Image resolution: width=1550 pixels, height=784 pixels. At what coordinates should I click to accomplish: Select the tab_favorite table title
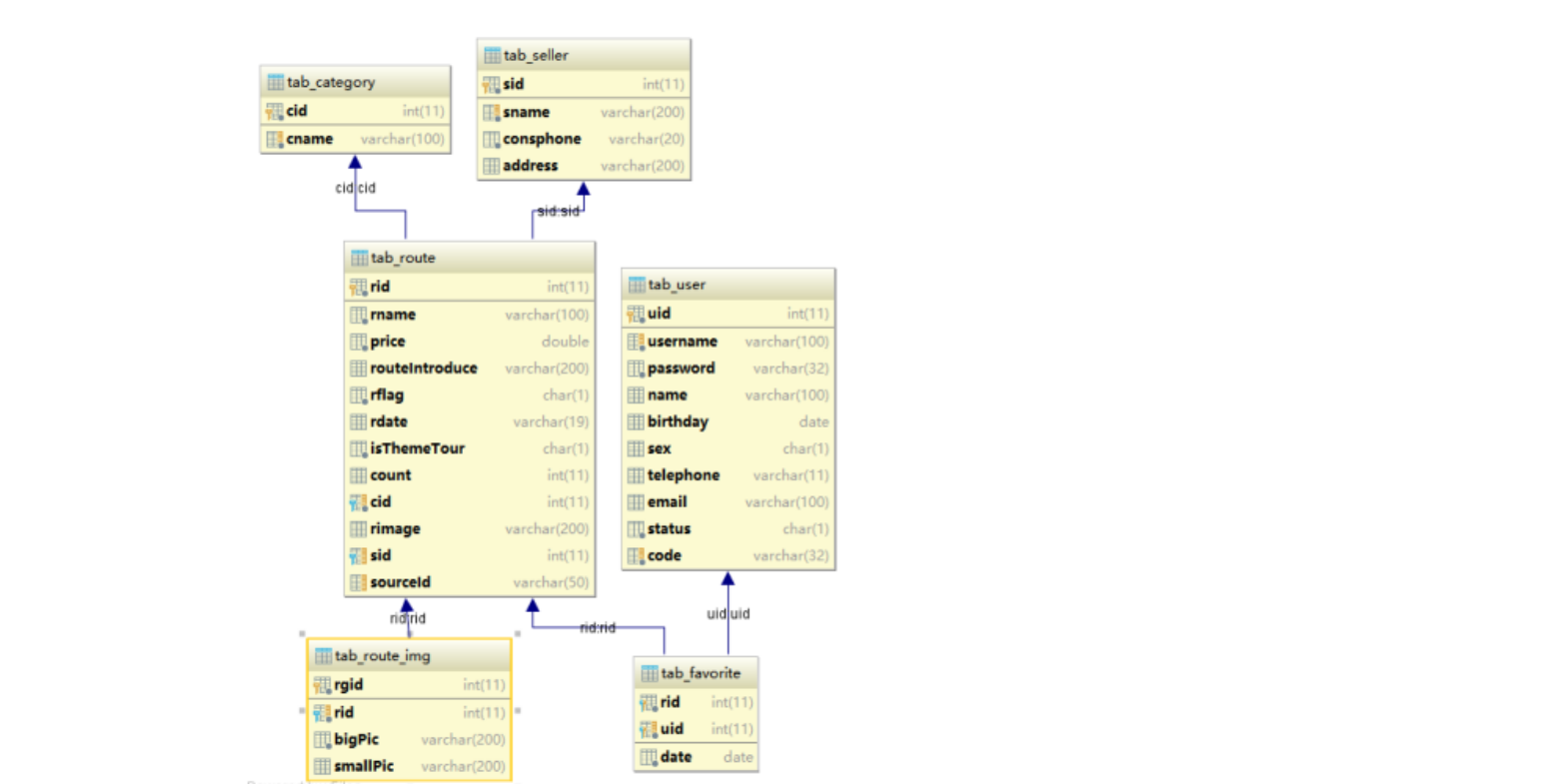click(701, 673)
